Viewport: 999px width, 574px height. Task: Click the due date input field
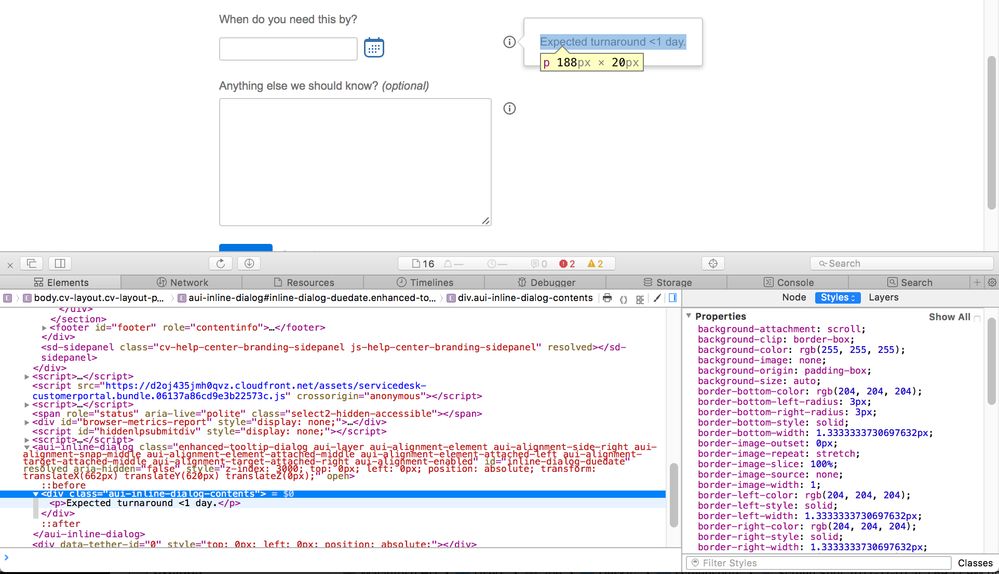click(288, 49)
